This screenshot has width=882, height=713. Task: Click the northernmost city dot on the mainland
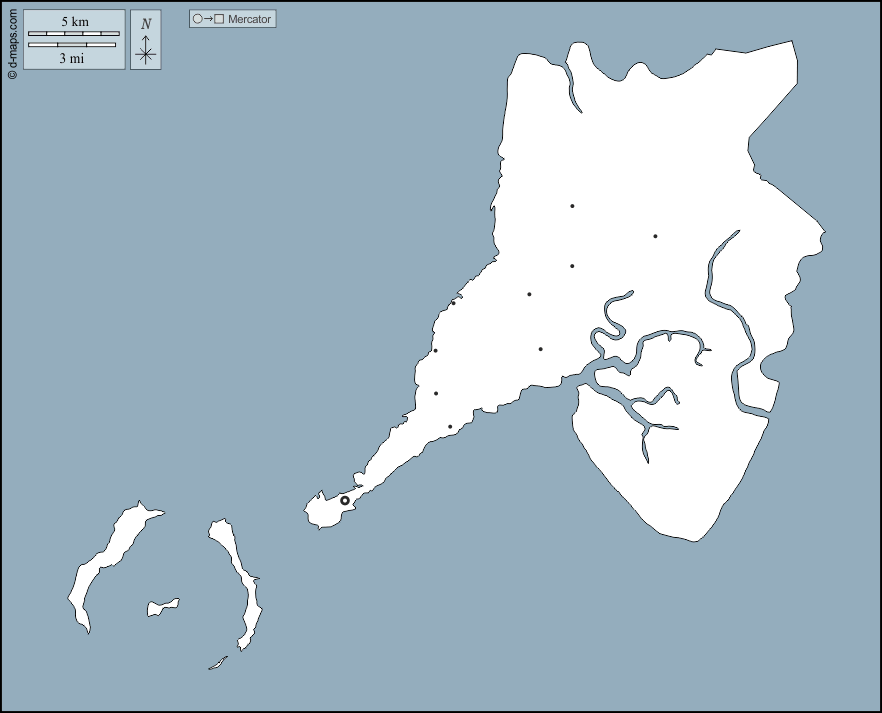(572, 206)
